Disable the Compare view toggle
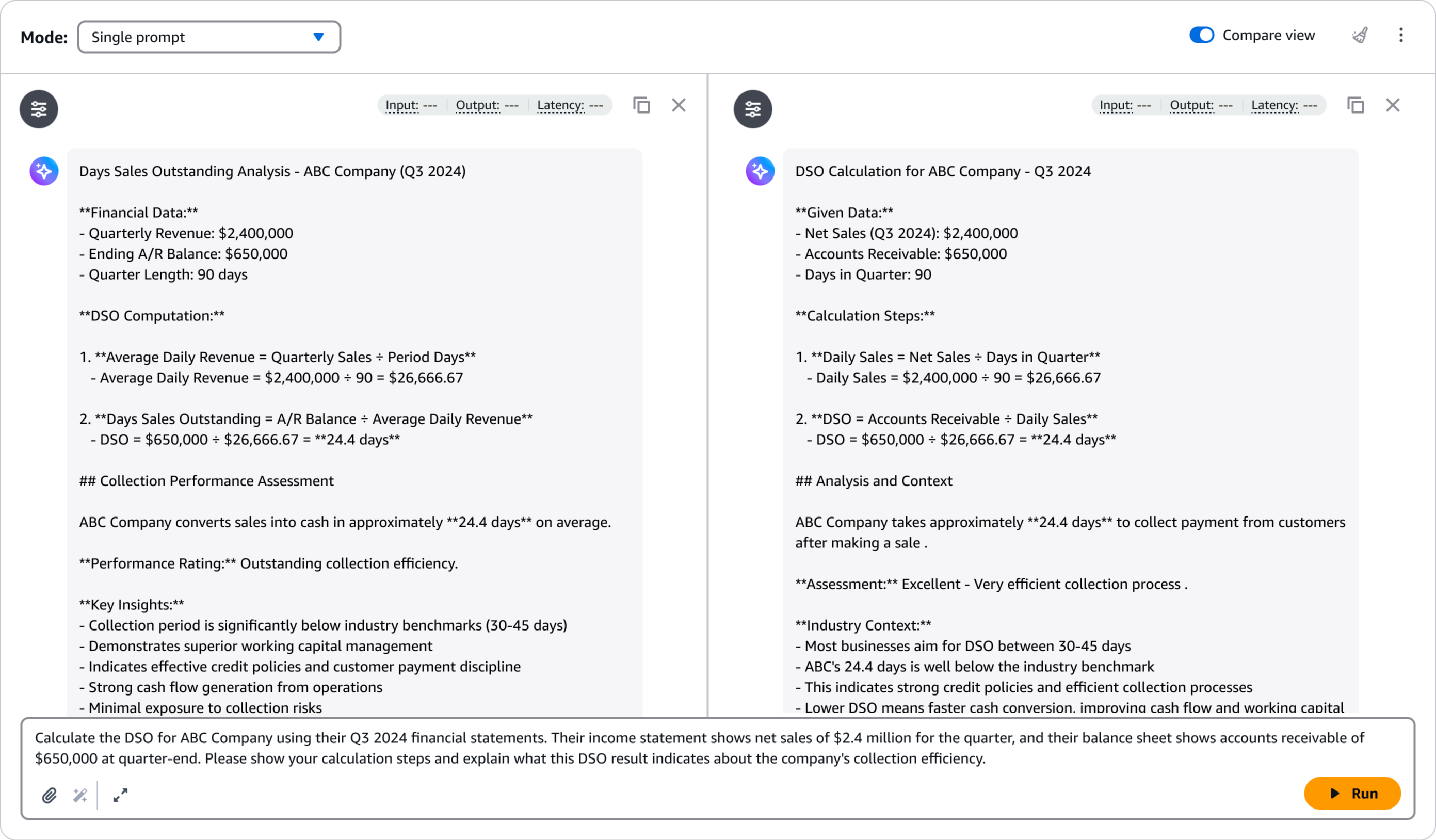Image resolution: width=1436 pixels, height=840 pixels. click(1202, 35)
